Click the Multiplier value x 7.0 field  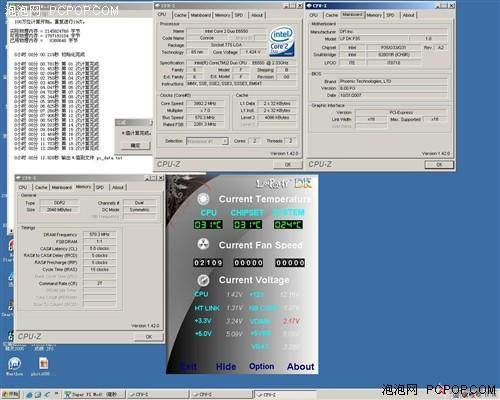tap(205, 110)
